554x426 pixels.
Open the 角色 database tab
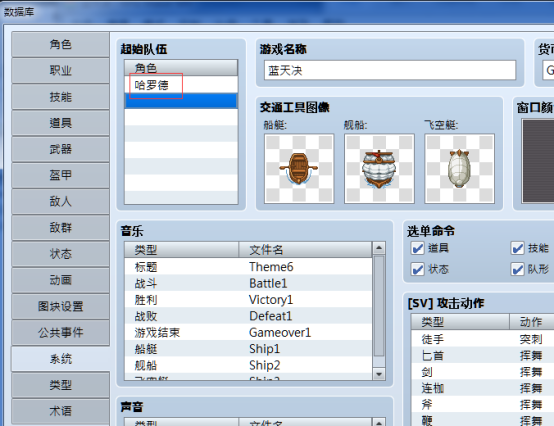click(60, 45)
